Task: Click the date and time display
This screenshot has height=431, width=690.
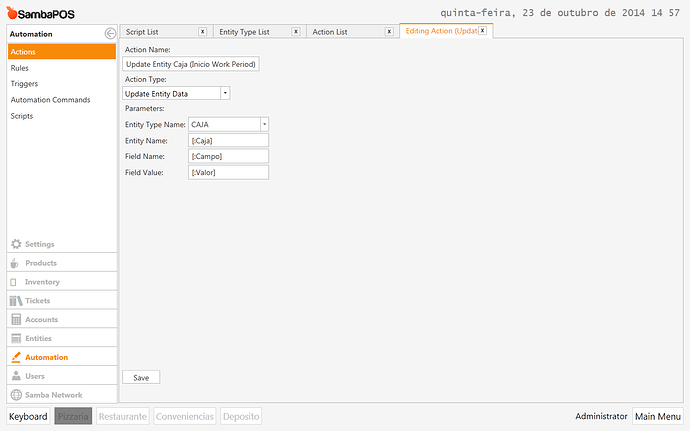Action: (560, 13)
